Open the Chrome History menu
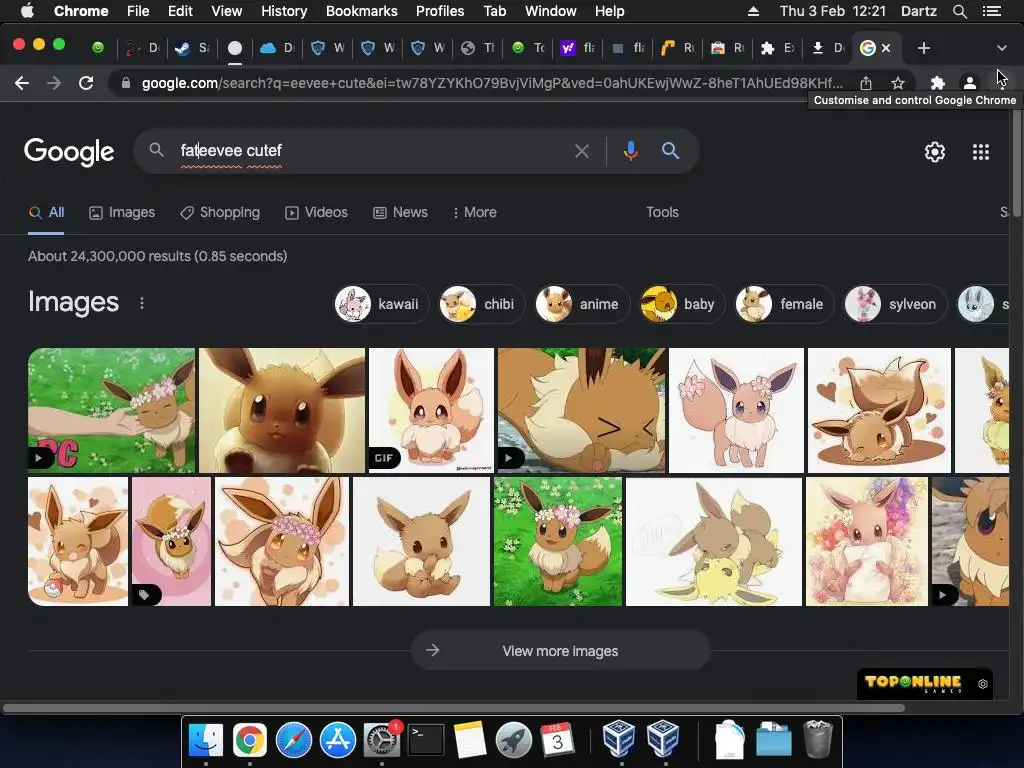The image size is (1024, 768). point(283,11)
